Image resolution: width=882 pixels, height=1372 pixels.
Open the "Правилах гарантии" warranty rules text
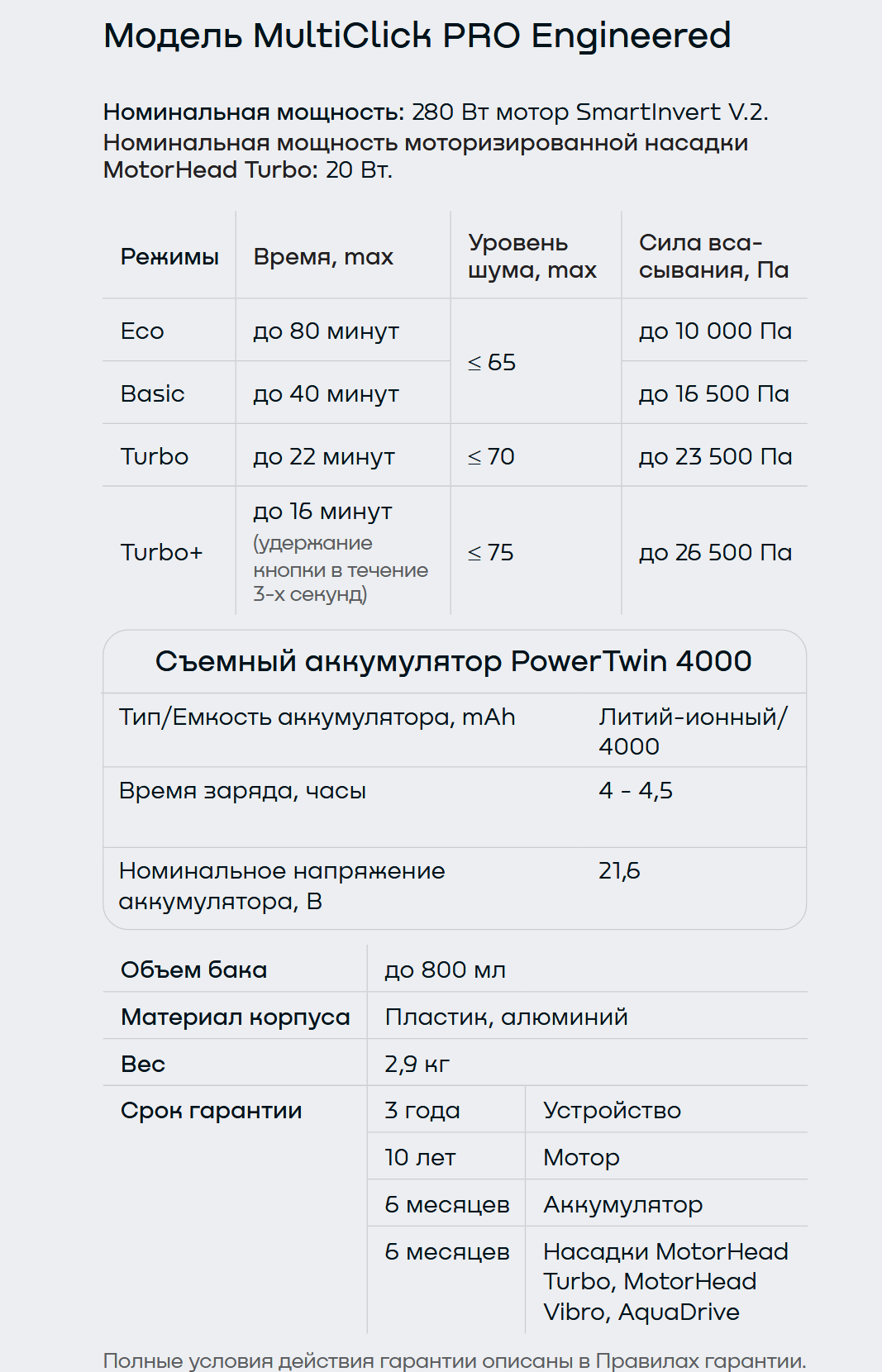tap(699, 1360)
